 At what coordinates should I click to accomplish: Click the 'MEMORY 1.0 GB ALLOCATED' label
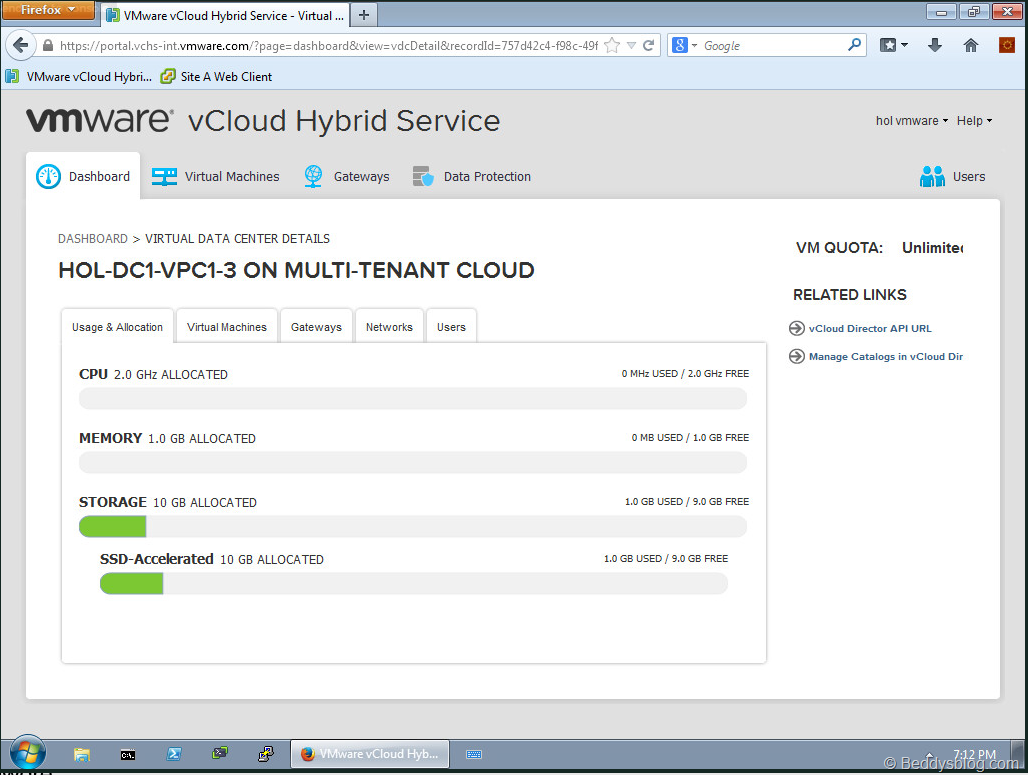pos(167,438)
